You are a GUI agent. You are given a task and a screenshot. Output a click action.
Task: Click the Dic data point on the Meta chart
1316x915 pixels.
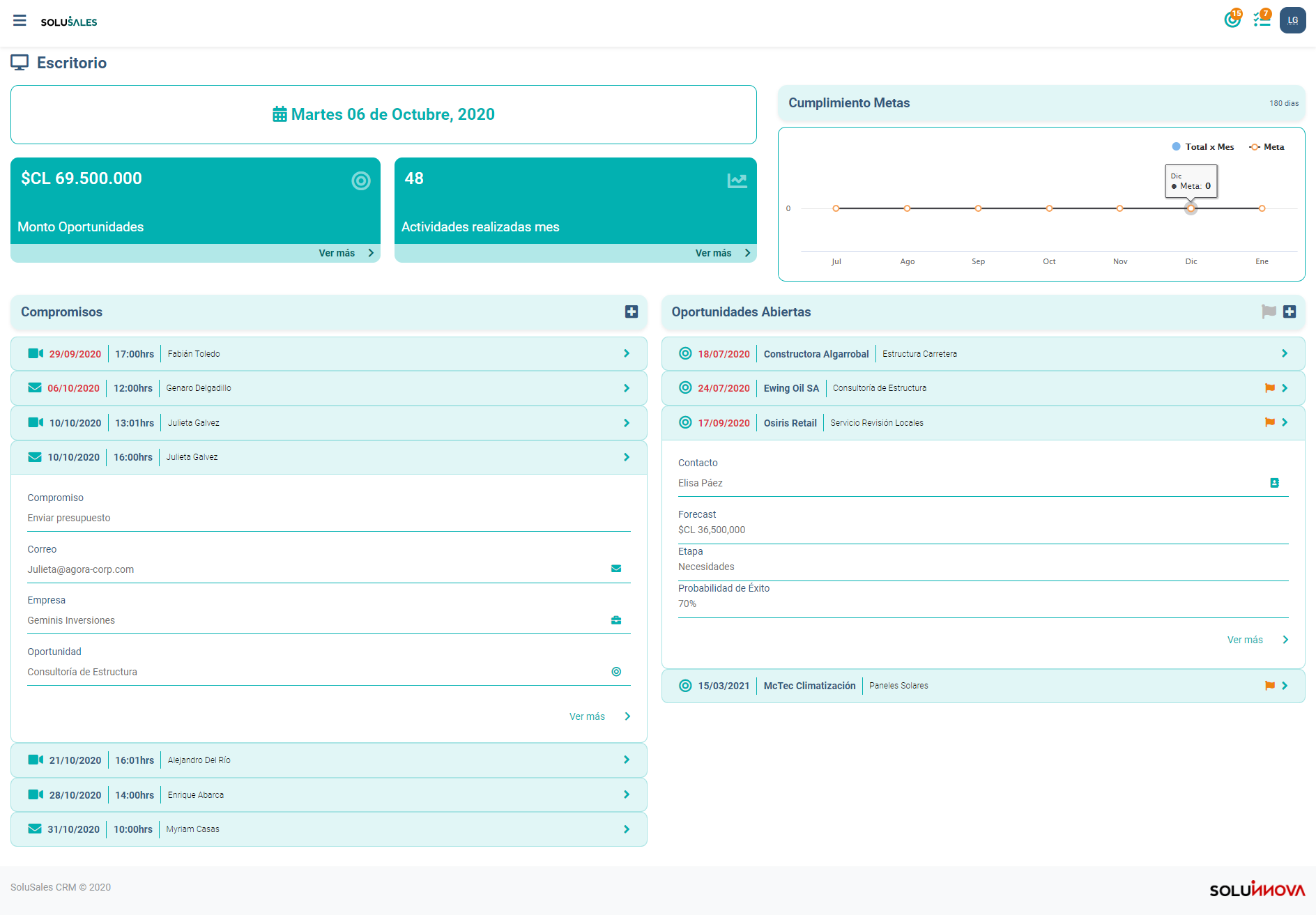[x=1191, y=208]
